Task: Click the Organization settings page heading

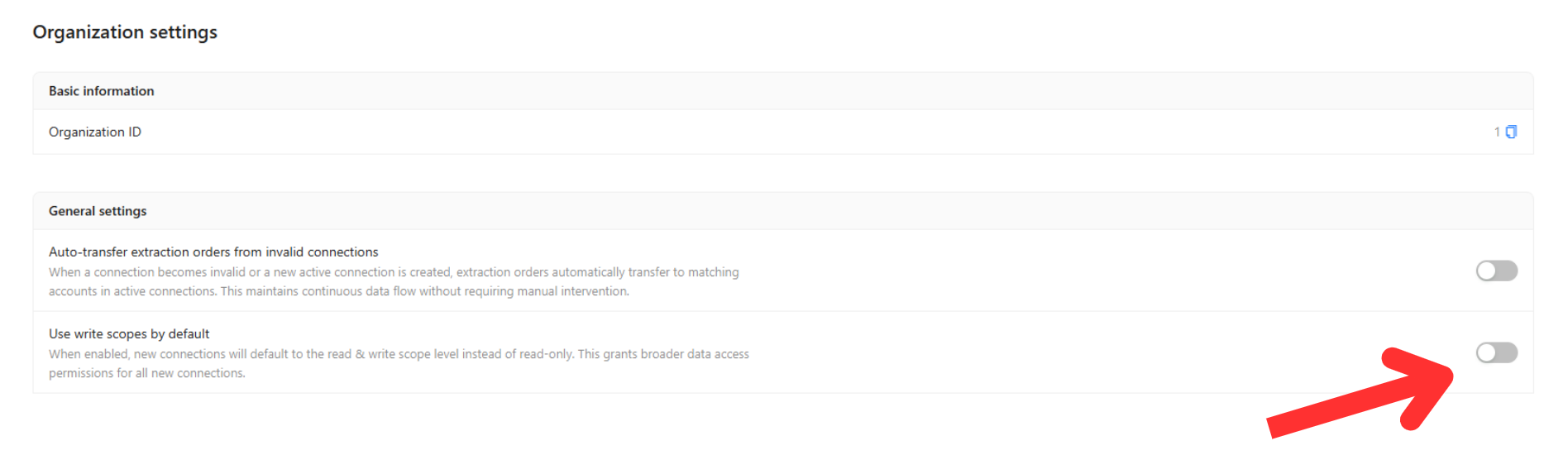Action: [x=125, y=32]
